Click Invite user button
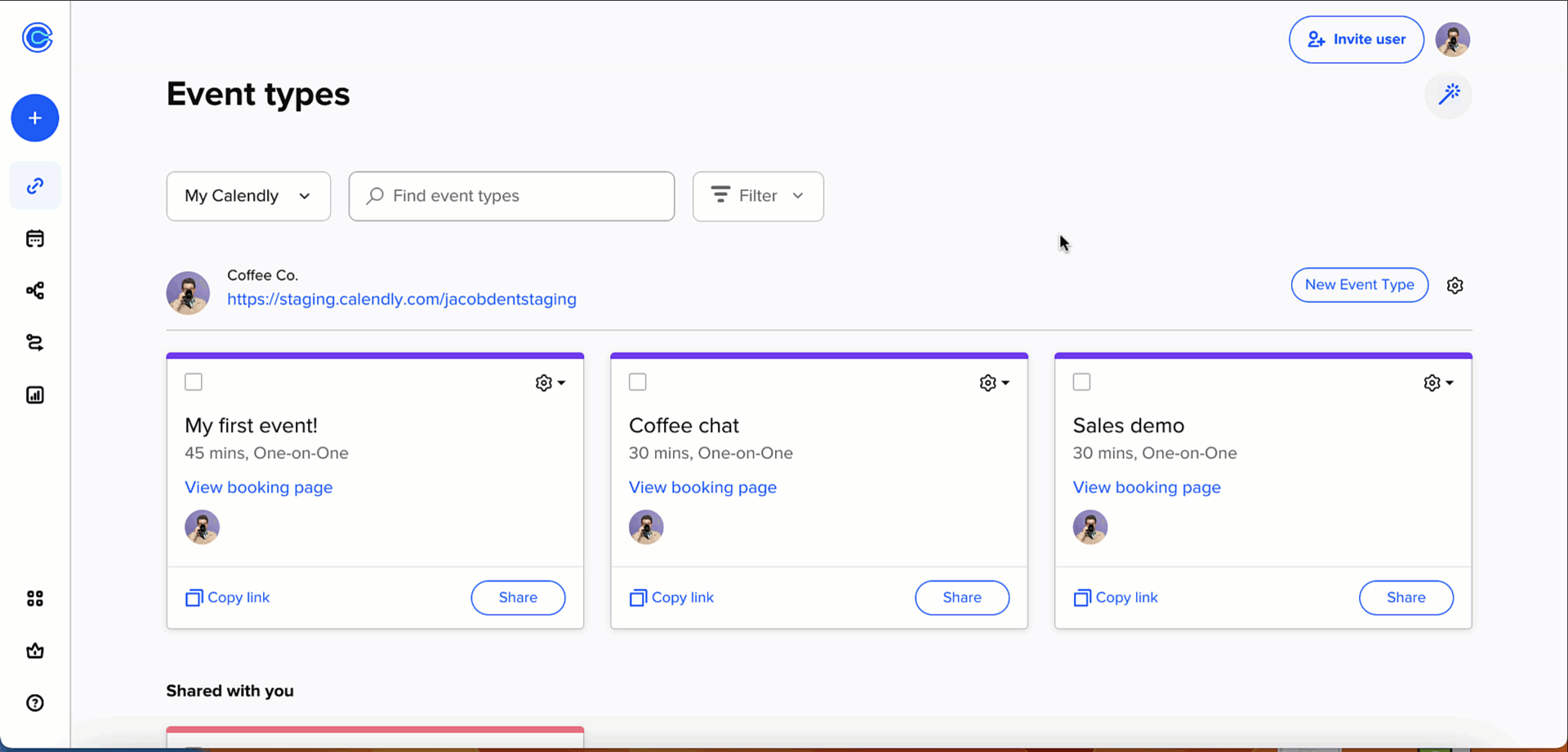Image resolution: width=1568 pixels, height=752 pixels. click(x=1356, y=39)
